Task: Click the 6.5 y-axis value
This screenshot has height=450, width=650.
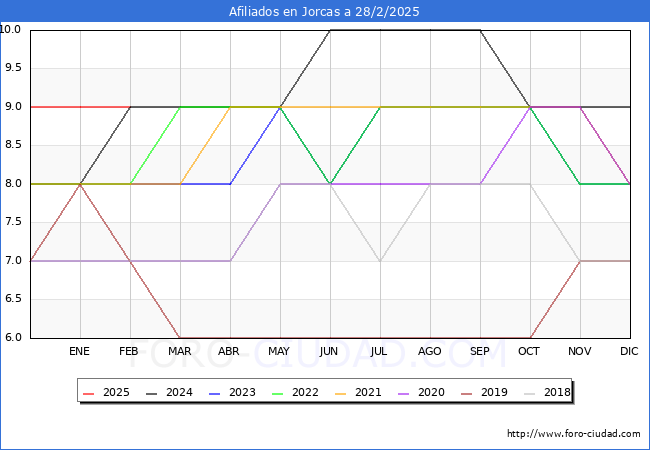Action: tap(13, 299)
